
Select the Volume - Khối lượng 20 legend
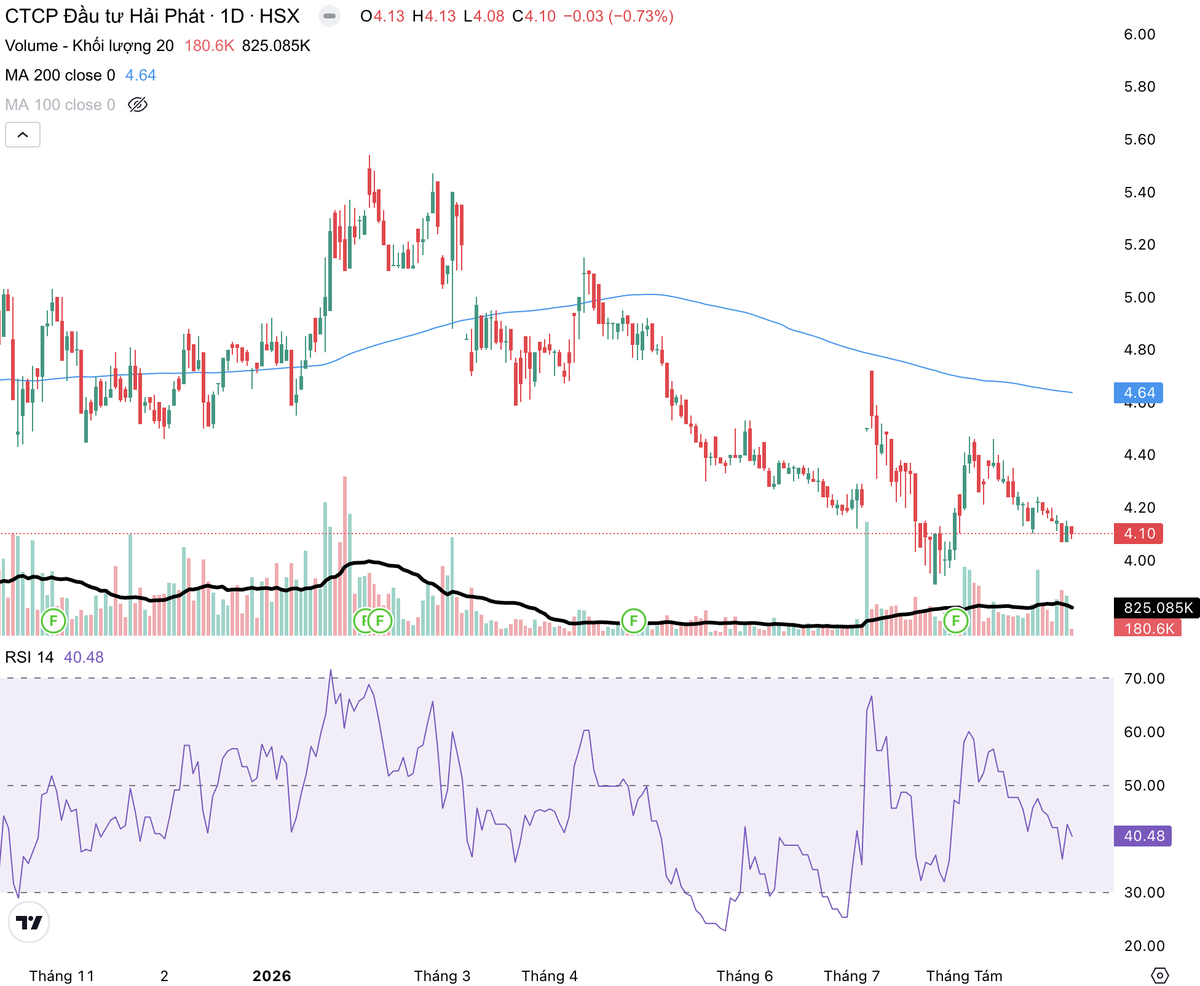[89, 46]
